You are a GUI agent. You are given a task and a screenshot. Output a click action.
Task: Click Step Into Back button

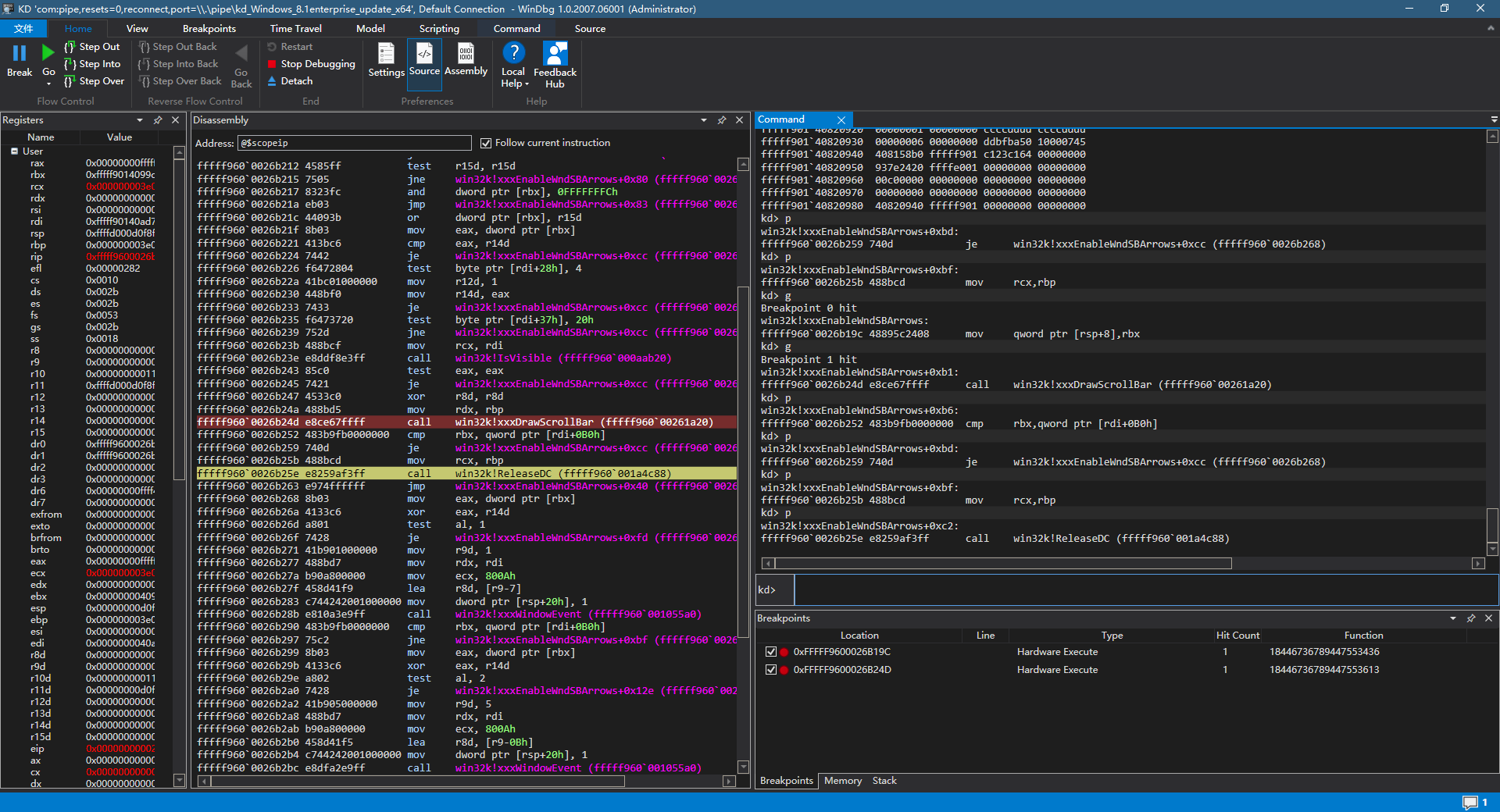point(179,64)
